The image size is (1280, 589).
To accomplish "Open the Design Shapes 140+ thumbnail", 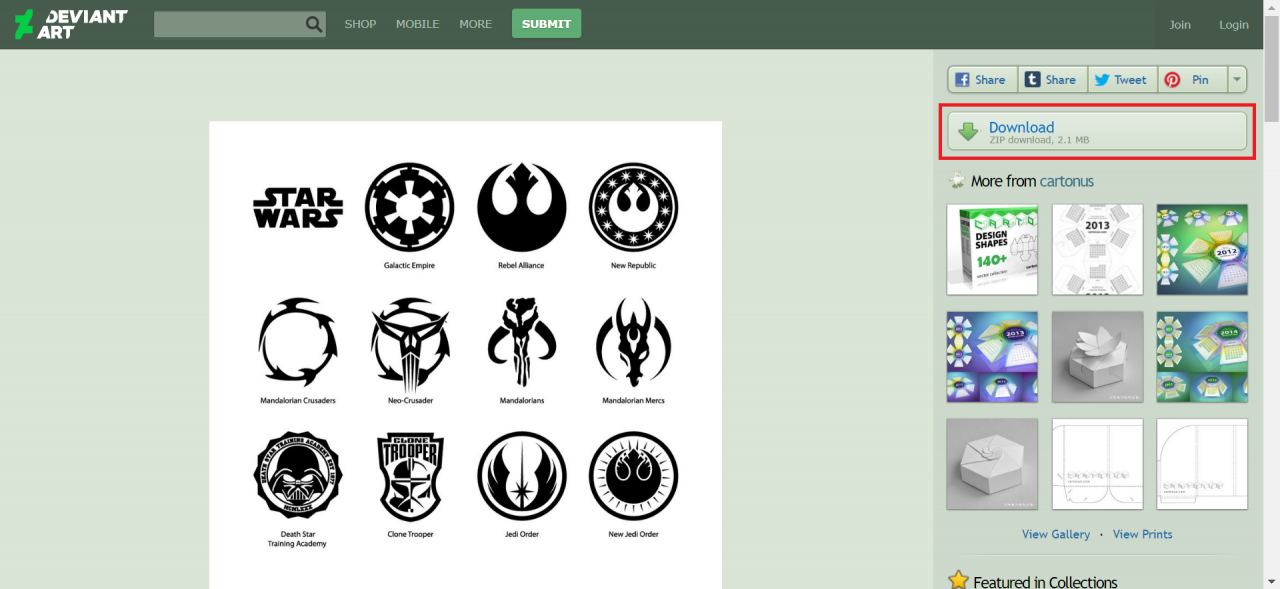I will click(x=992, y=250).
